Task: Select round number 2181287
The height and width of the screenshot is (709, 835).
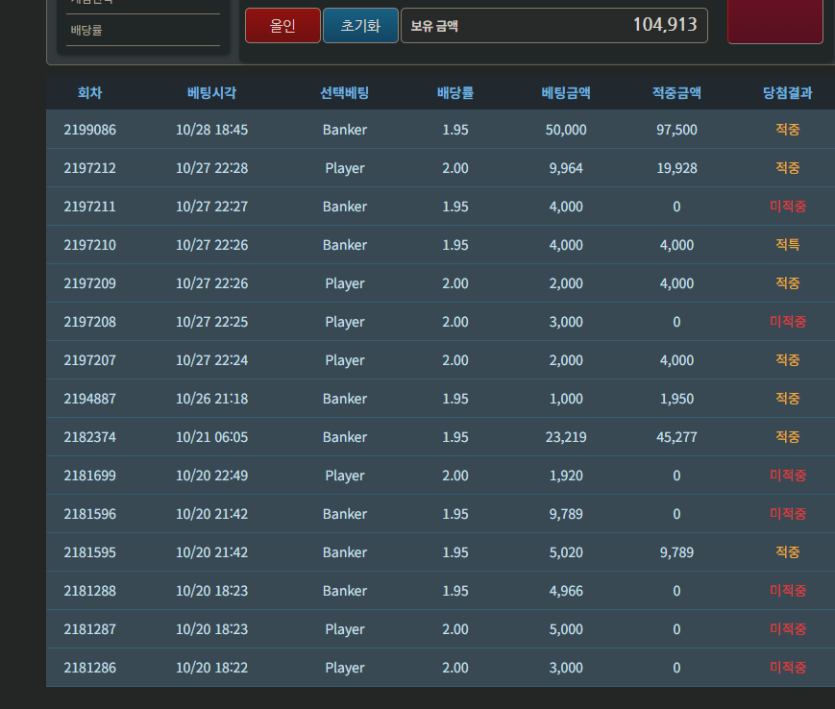Action: pyautogui.click(x=89, y=629)
